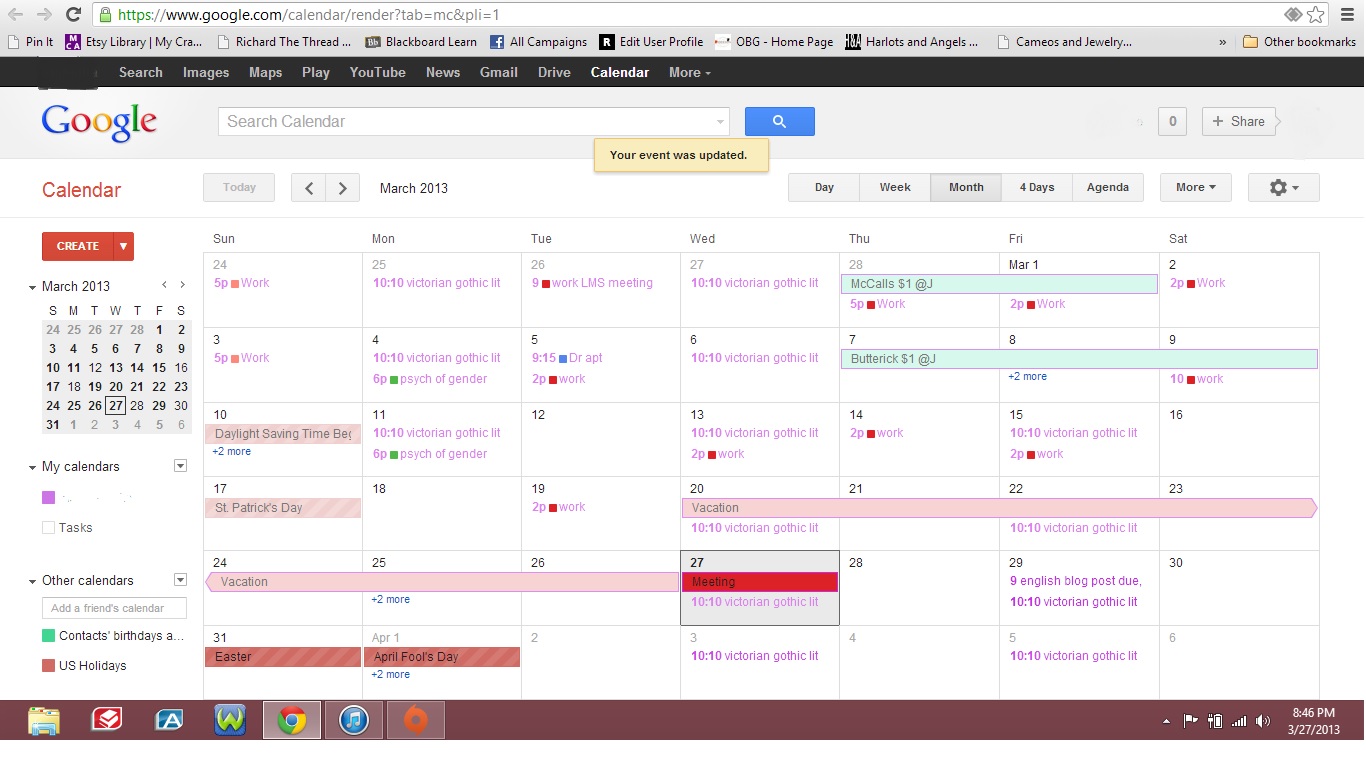Open the McCalls $1 @J event

(999, 284)
